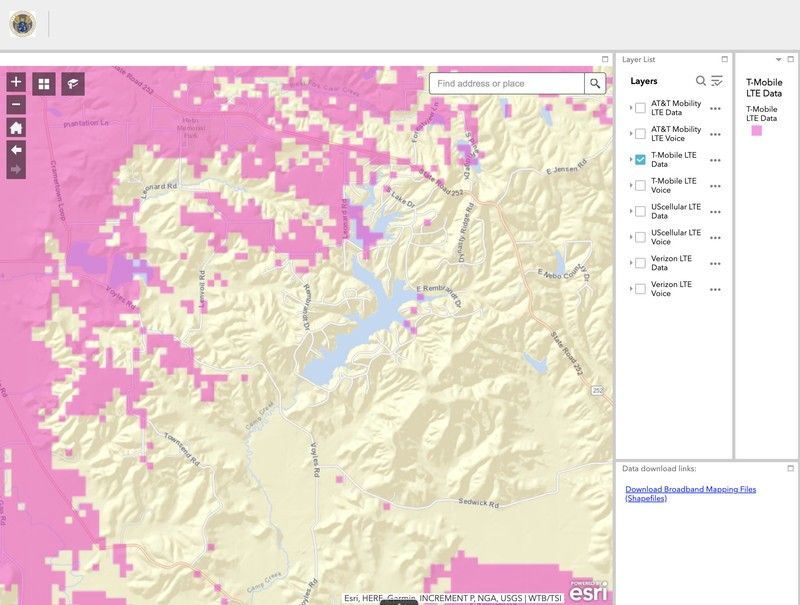Expand UScellular LTE Voice layer arrow

click(631, 237)
